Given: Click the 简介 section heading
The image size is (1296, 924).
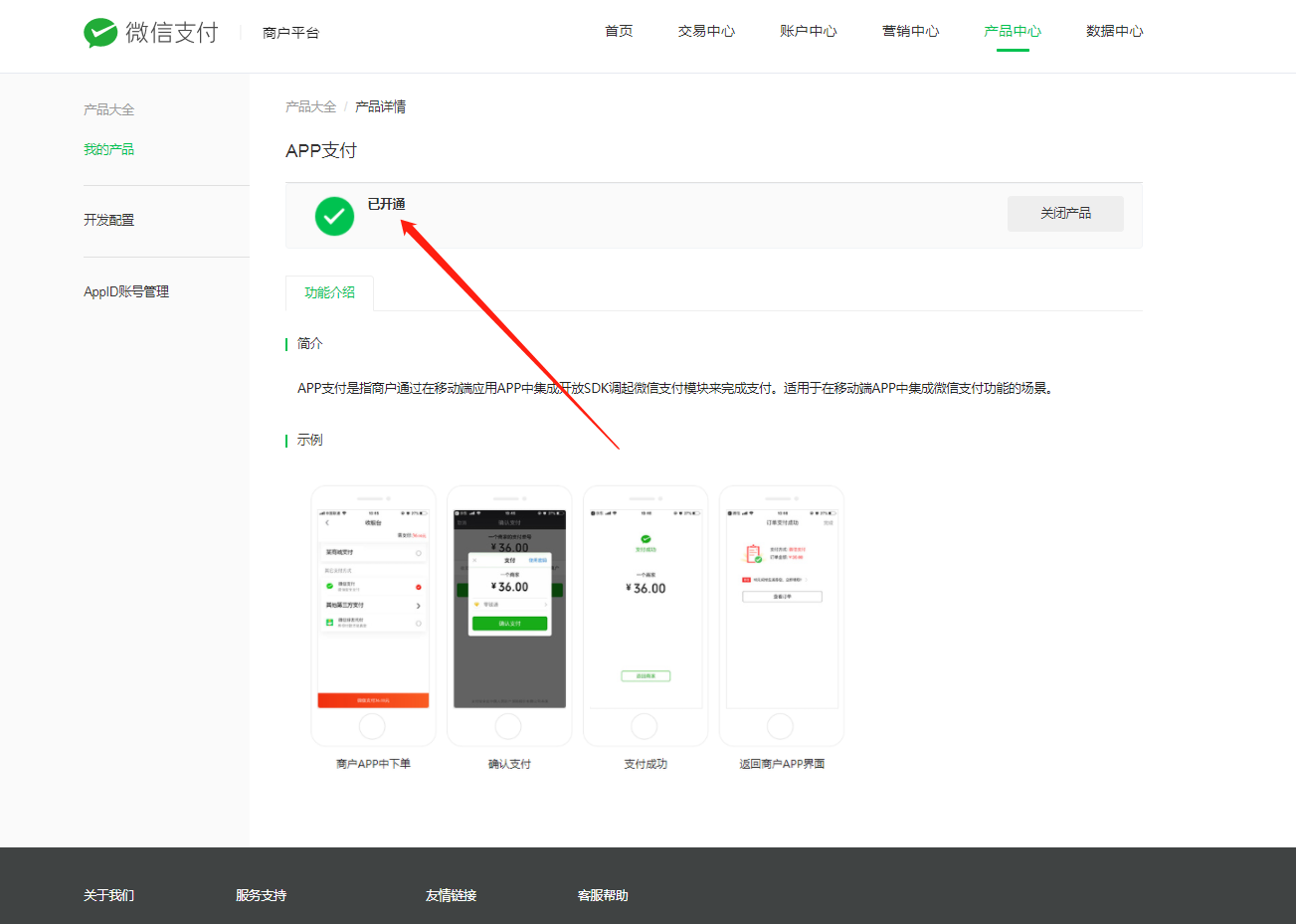Looking at the screenshot, I should (309, 343).
